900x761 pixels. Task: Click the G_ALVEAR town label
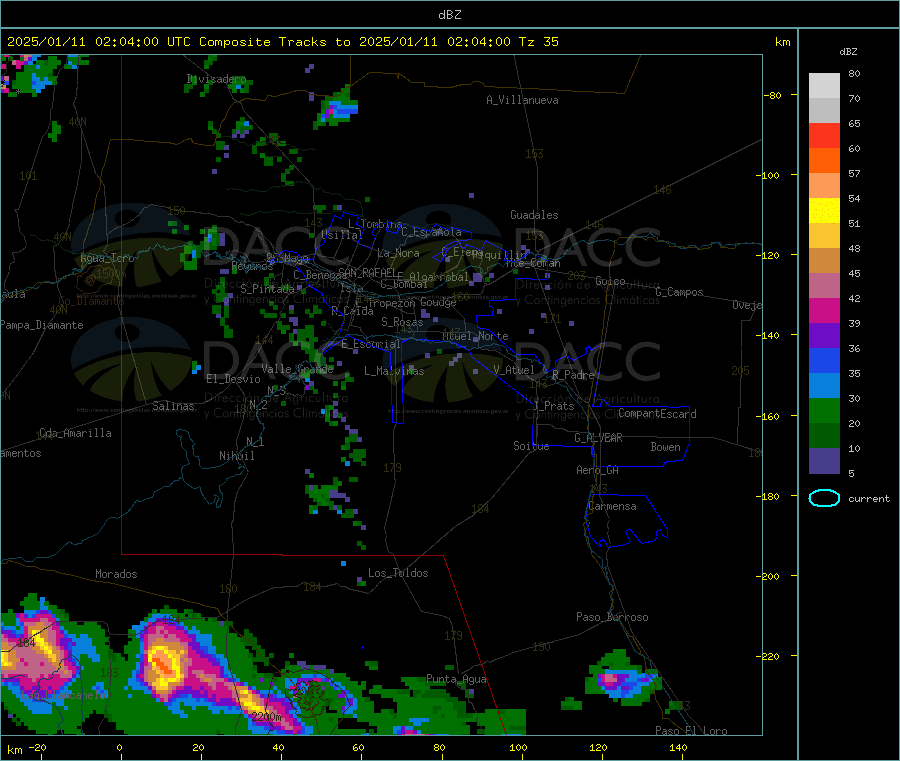[598, 438]
